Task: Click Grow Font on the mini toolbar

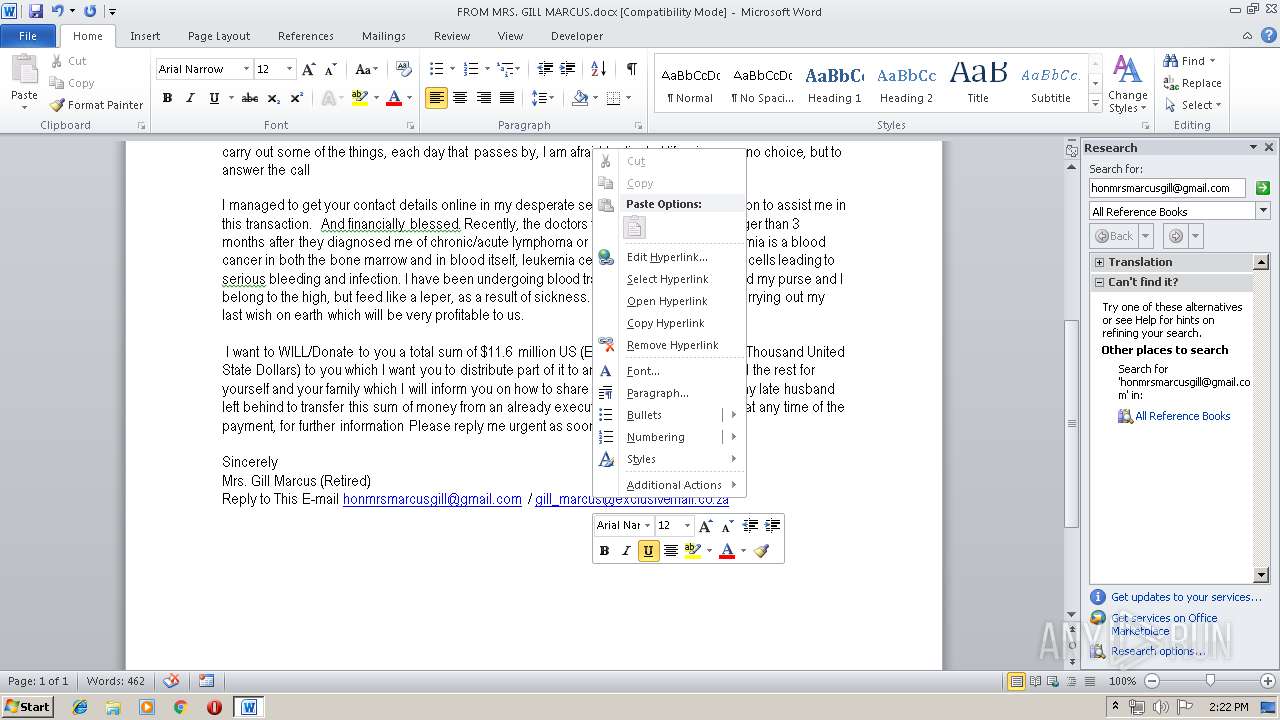Action: 706,525
